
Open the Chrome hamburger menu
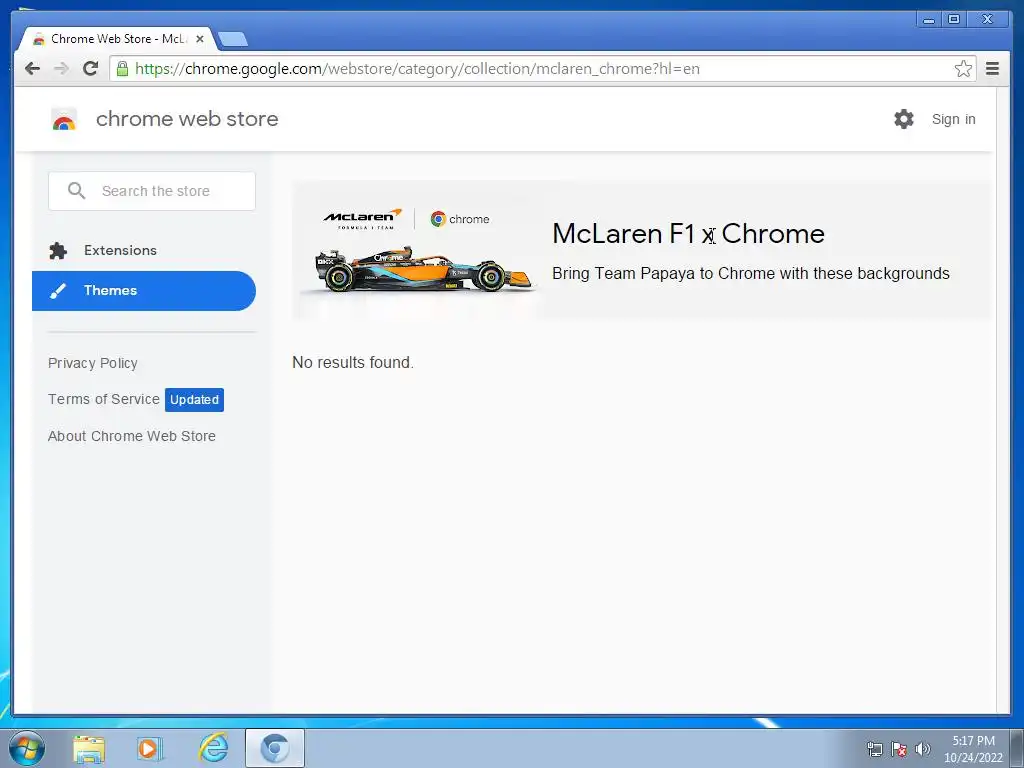point(992,69)
